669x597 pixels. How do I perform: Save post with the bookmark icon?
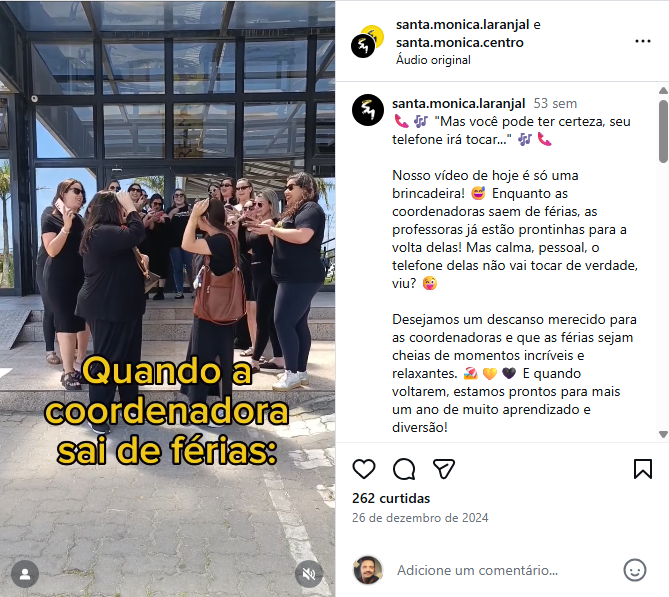coord(643,469)
